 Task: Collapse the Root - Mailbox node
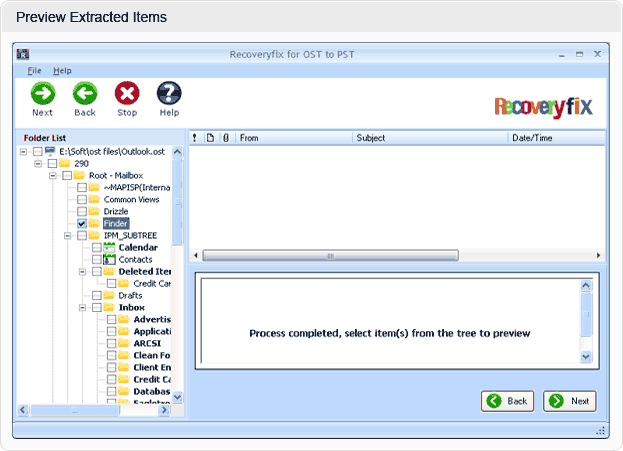[53, 176]
